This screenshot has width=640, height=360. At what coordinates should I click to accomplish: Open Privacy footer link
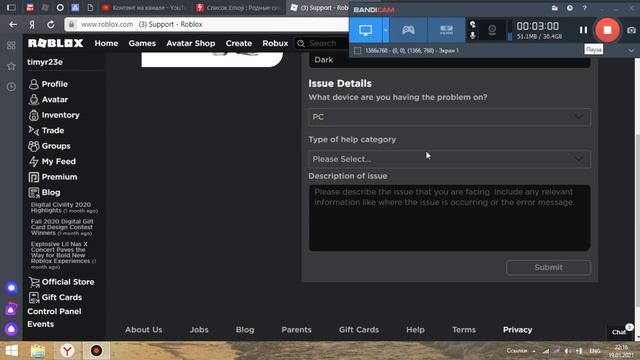(x=517, y=330)
